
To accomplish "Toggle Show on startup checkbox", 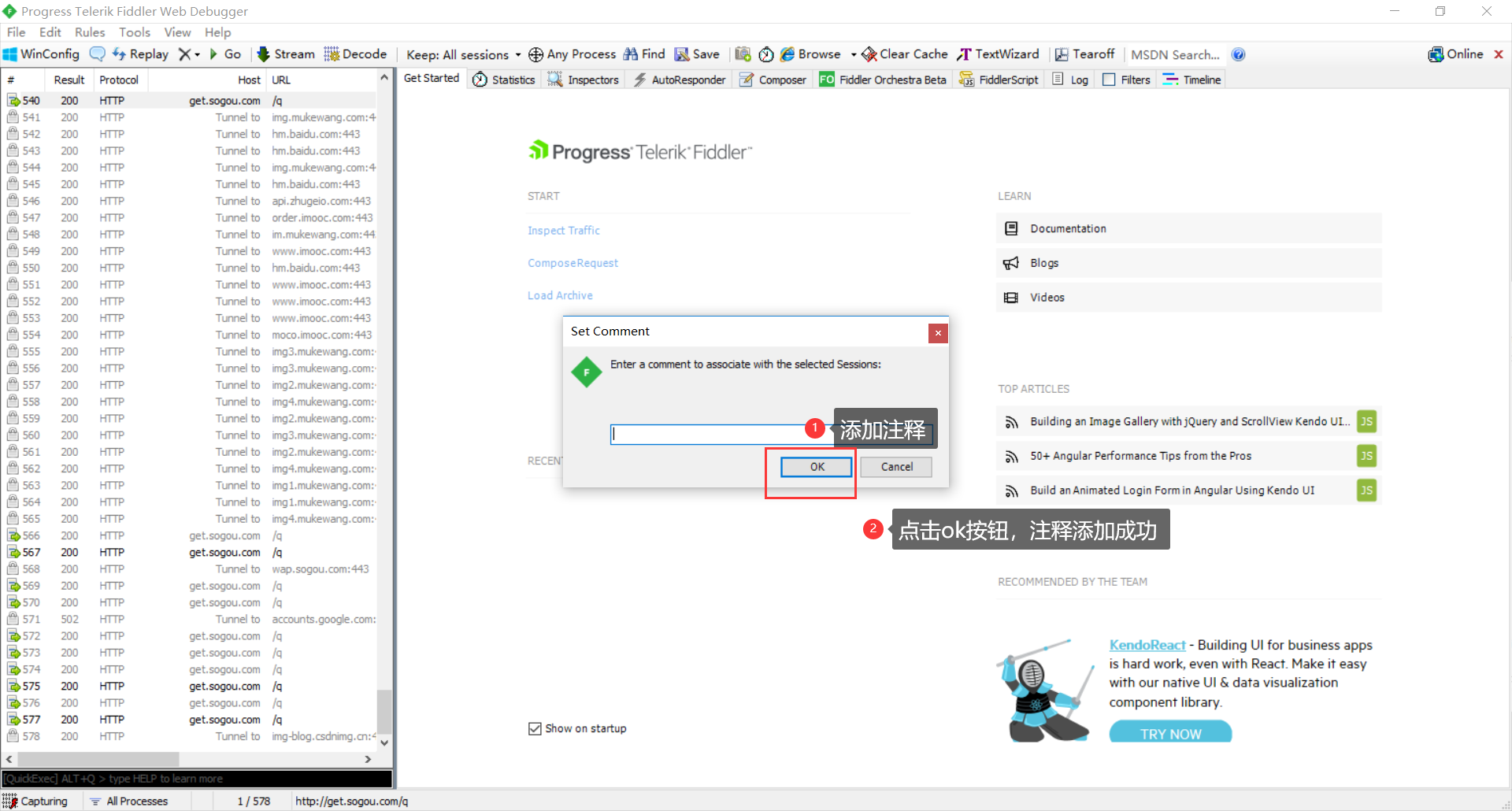I will click(x=535, y=728).
